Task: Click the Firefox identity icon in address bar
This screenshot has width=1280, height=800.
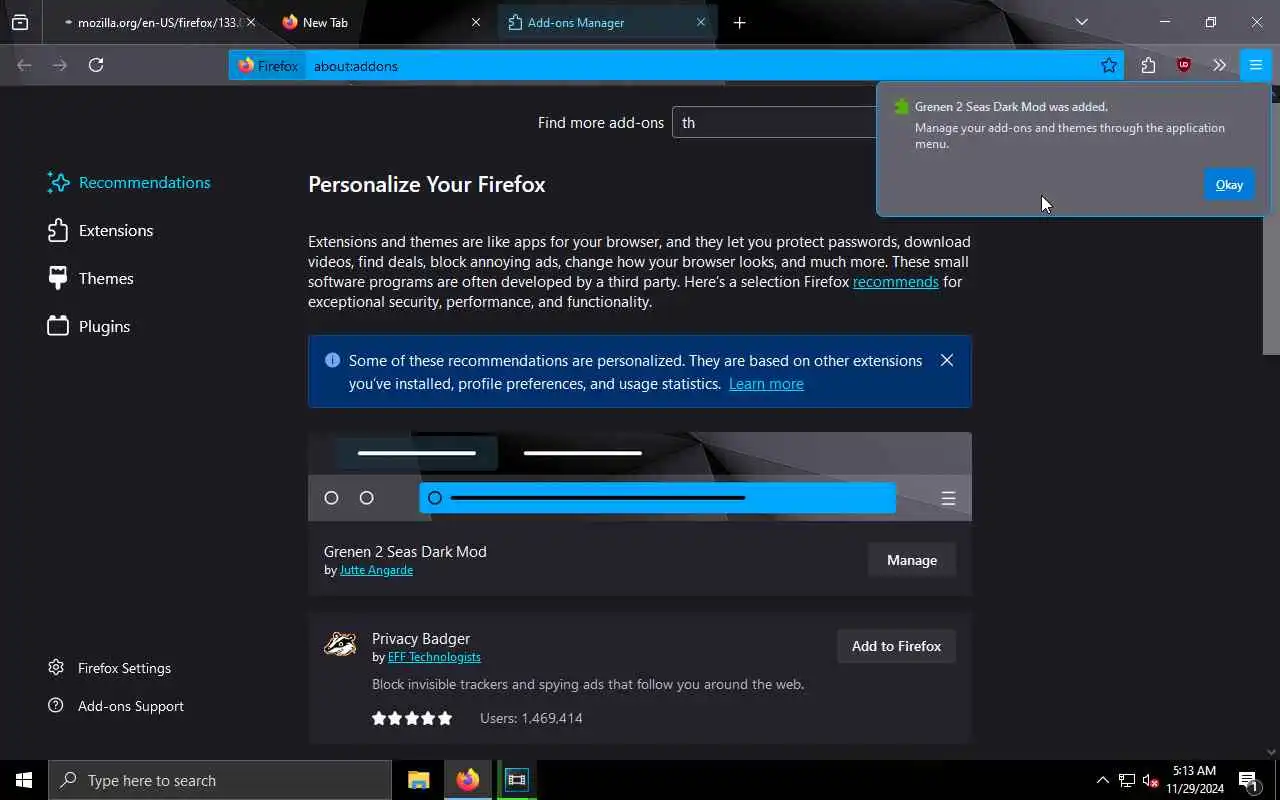Action: tap(268, 66)
